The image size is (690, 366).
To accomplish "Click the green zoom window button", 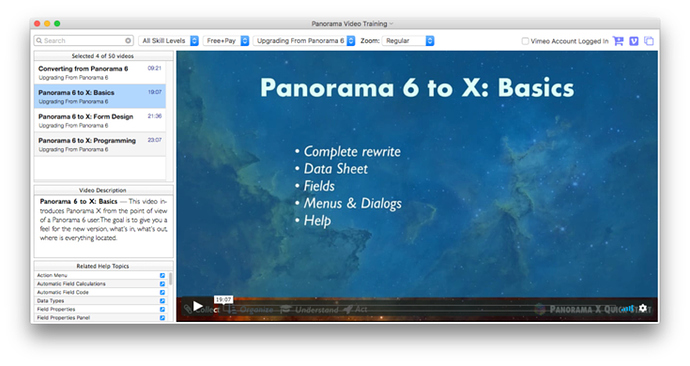I will click(57, 24).
